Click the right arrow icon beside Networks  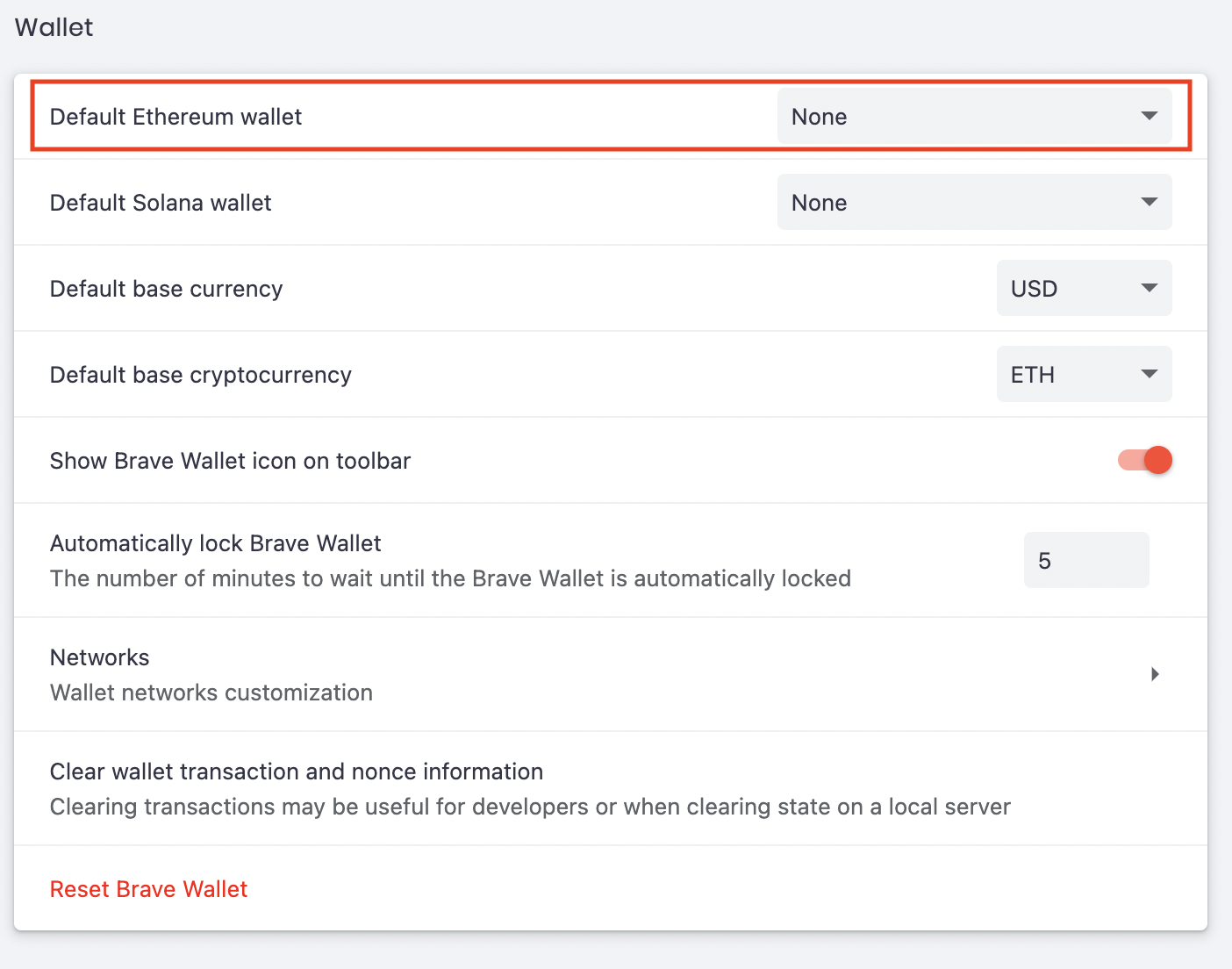(x=1155, y=674)
